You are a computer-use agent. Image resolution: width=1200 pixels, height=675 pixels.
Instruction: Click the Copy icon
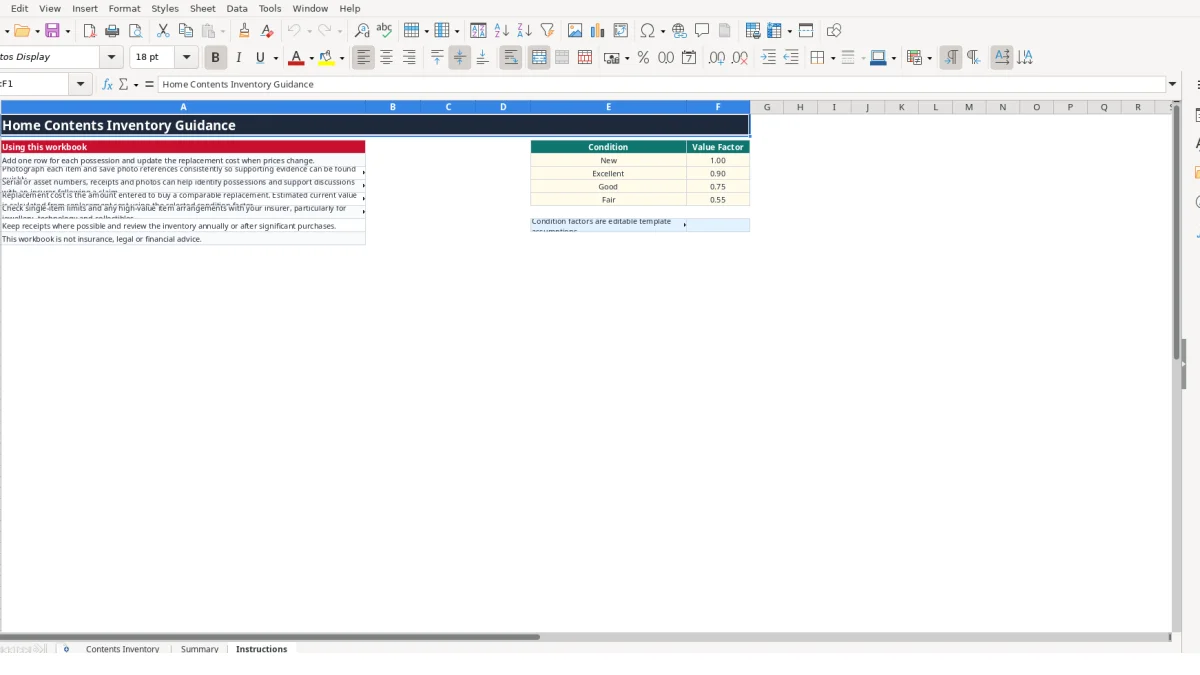click(x=185, y=31)
